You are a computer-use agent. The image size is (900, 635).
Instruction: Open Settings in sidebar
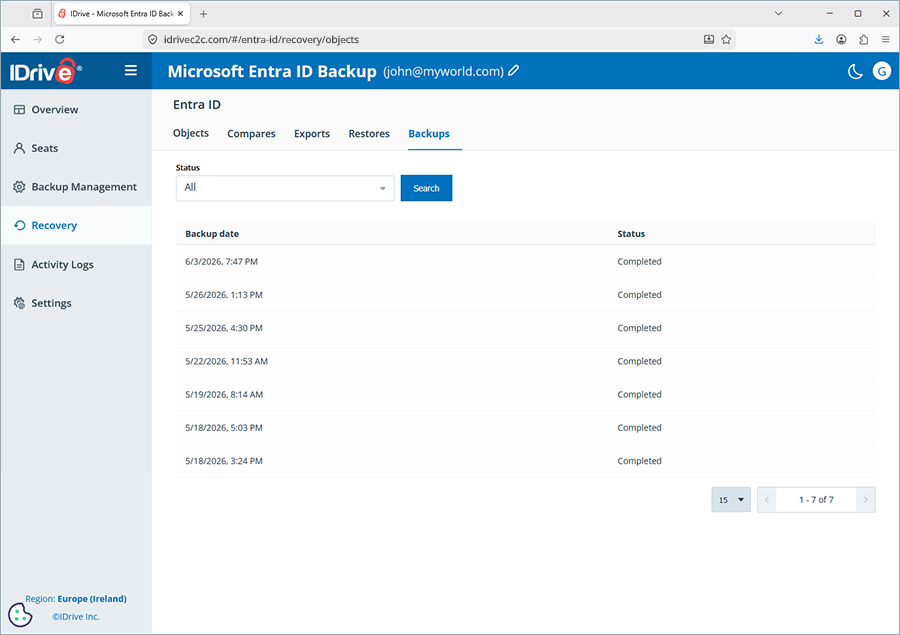tap(76, 303)
